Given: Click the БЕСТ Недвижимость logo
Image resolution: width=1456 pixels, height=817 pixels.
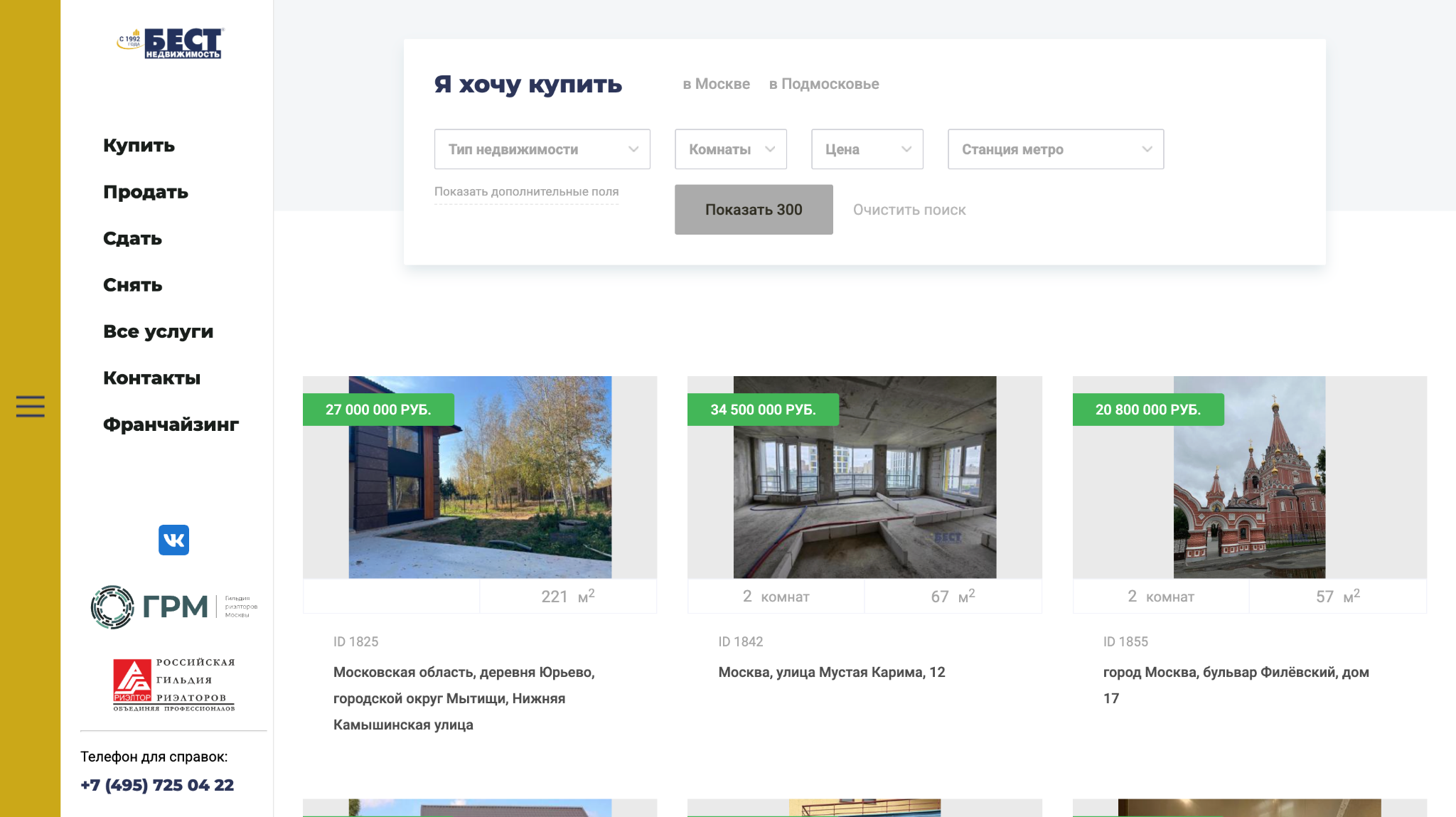Looking at the screenshot, I should pos(171,43).
